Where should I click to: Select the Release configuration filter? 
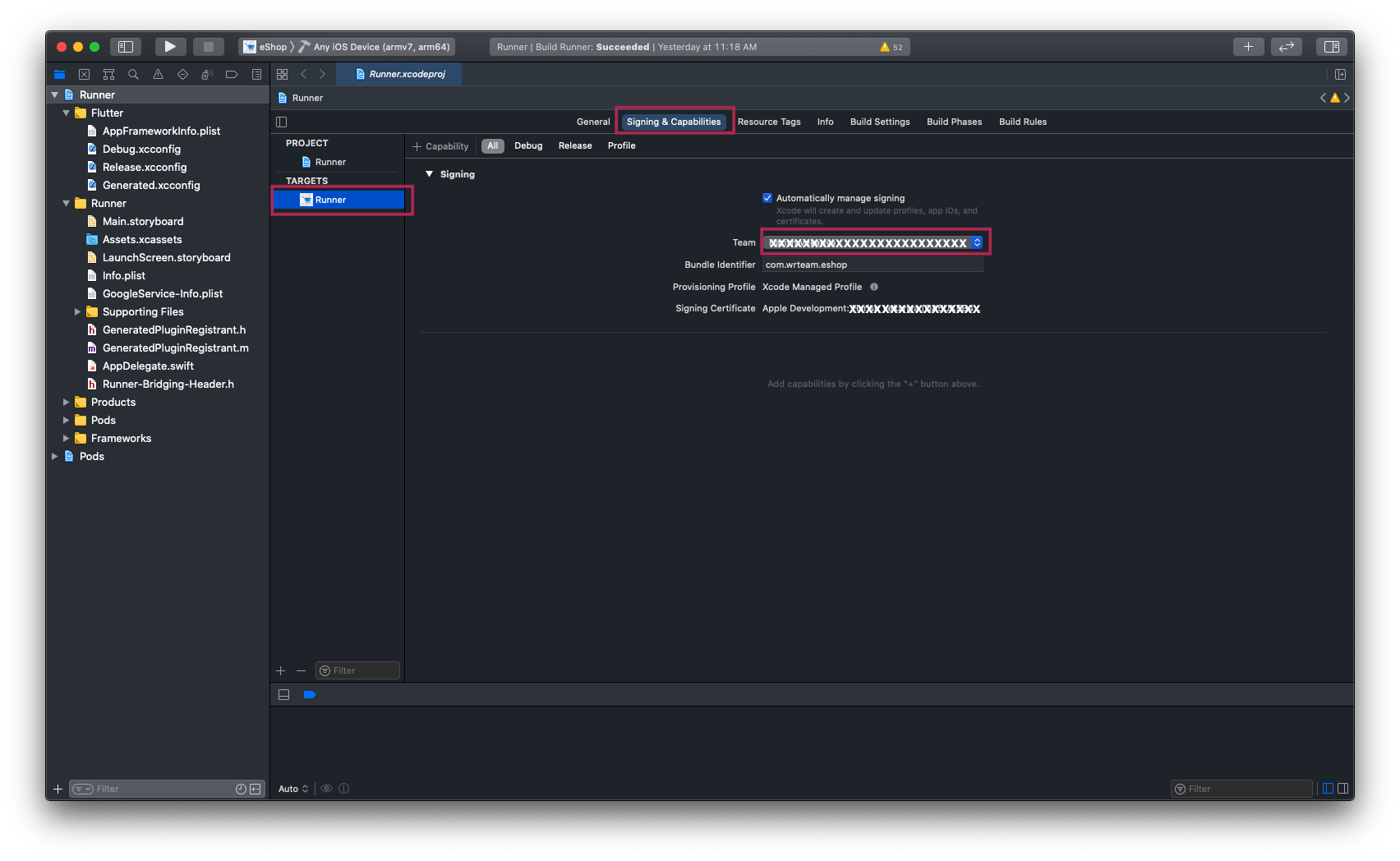click(574, 145)
